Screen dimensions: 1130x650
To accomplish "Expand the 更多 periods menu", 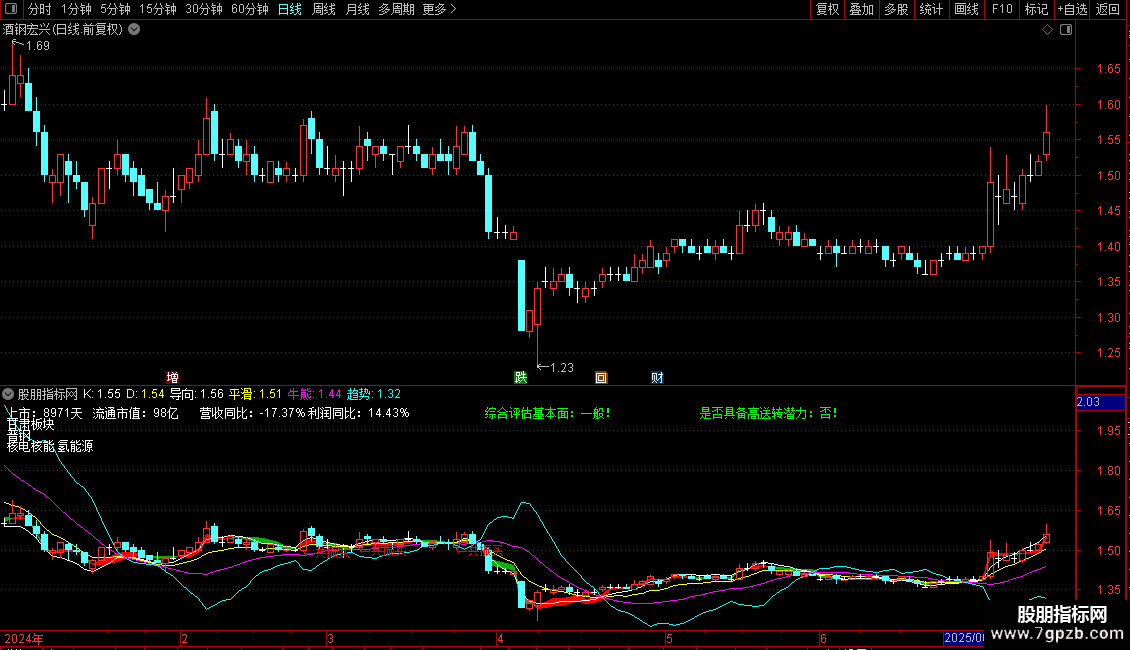I will (x=439, y=9).
